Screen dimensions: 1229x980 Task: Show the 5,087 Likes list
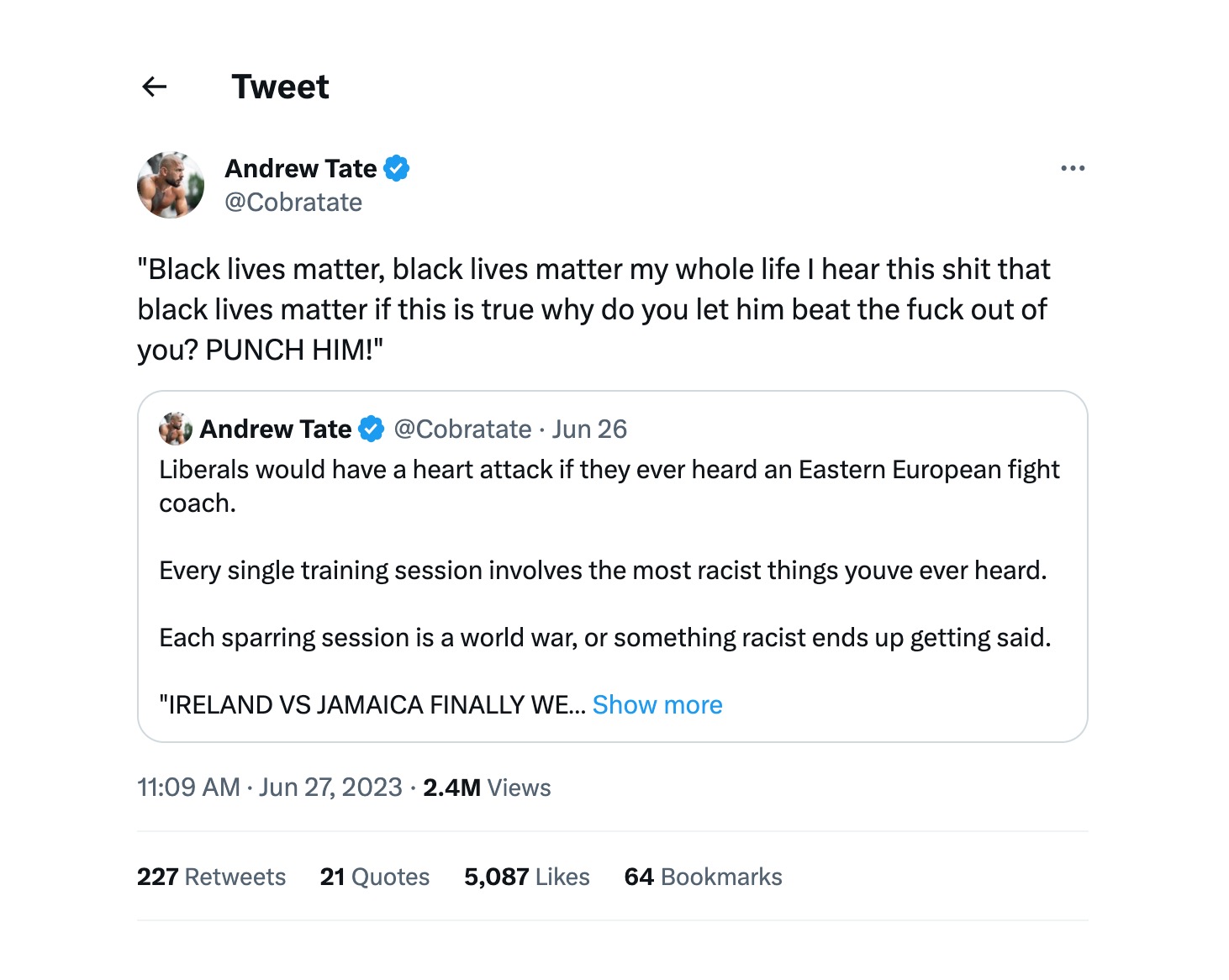(x=526, y=877)
